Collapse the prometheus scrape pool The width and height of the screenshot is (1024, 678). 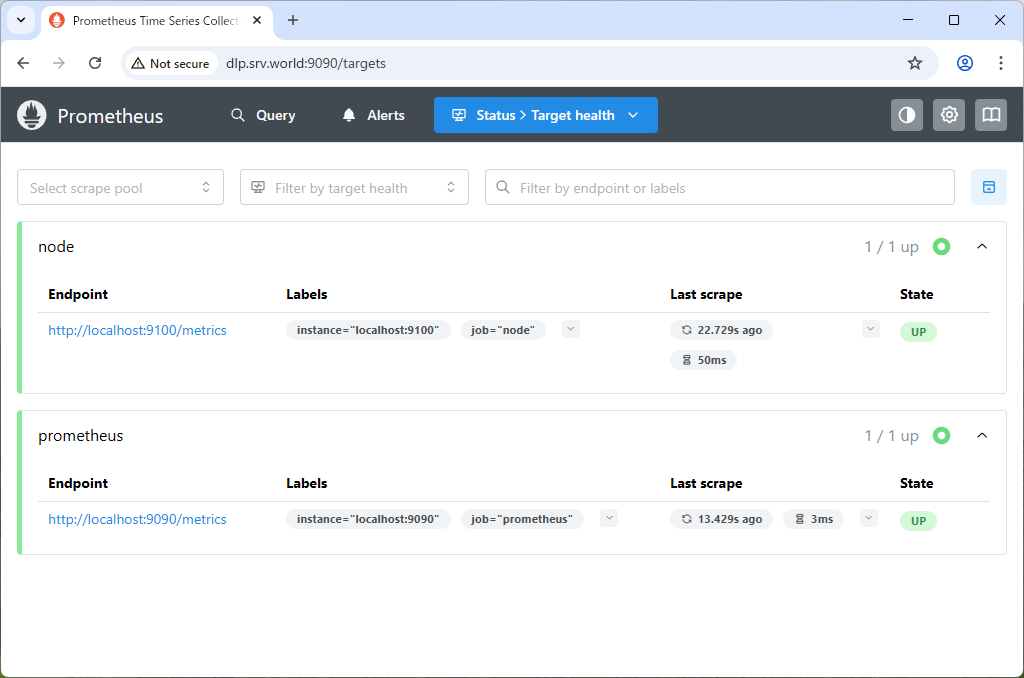click(982, 436)
